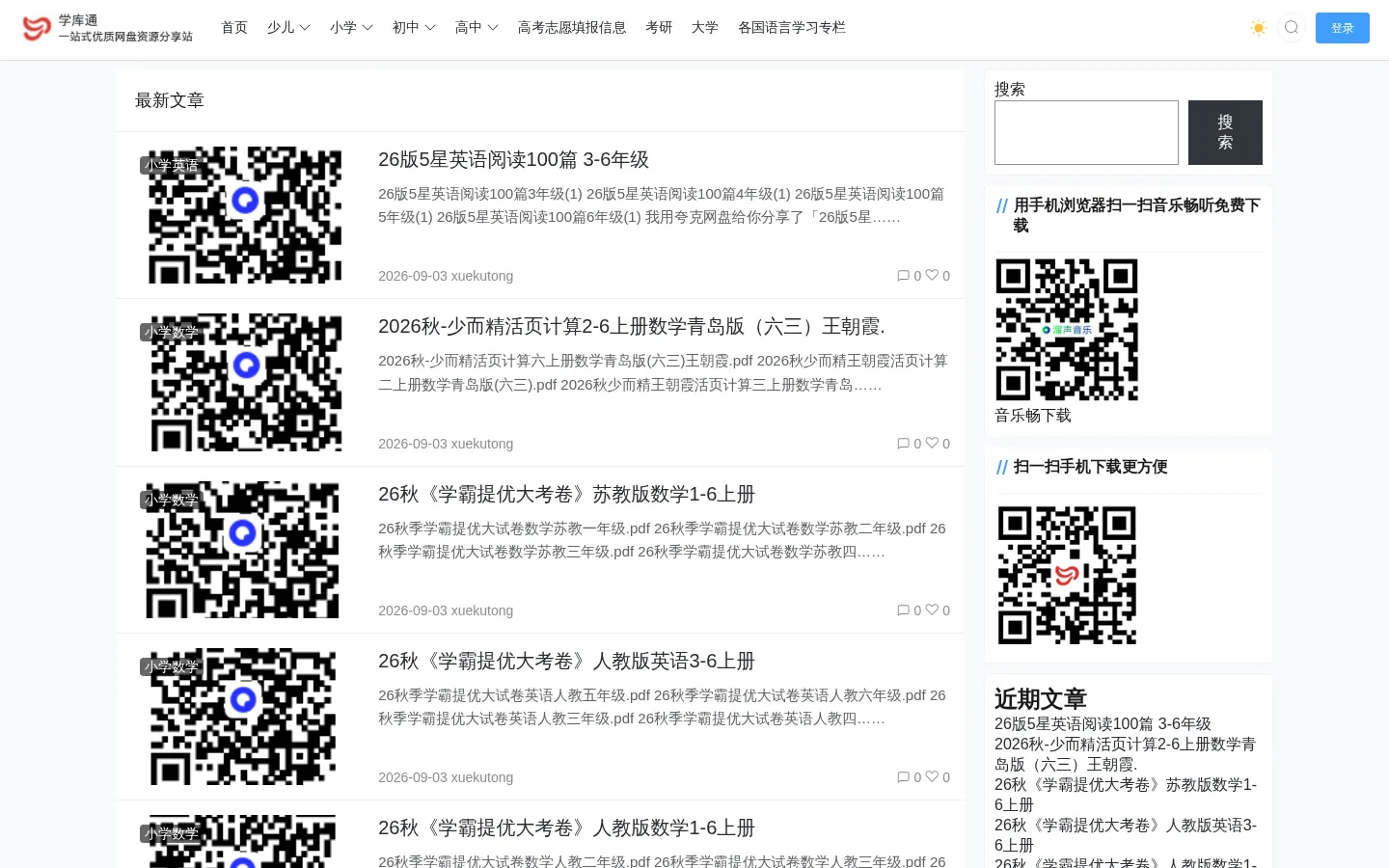Open article 26秋《学霸提优大考卷》人教版英语3-6上册 title
The height and width of the screenshot is (868, 1389).
(566, 661)
